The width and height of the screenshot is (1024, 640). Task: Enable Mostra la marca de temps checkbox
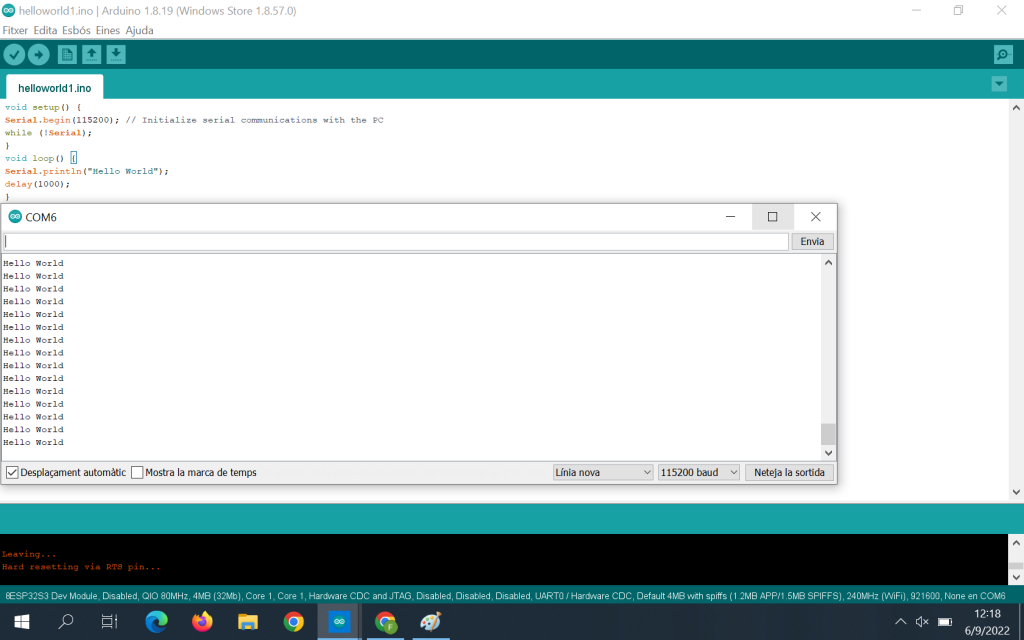(138, 472)
